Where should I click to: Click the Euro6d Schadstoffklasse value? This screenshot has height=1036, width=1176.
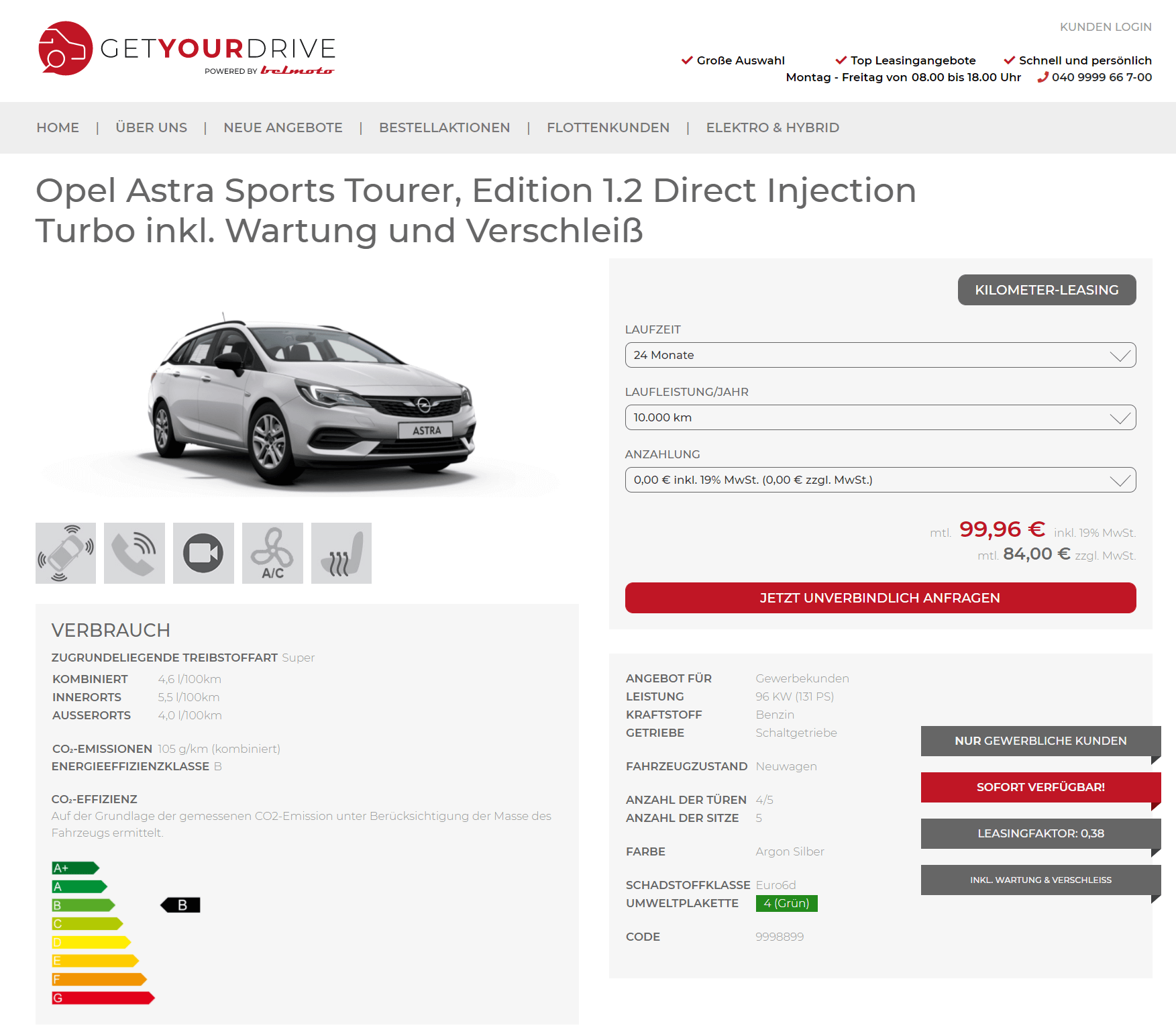point(776,885)
